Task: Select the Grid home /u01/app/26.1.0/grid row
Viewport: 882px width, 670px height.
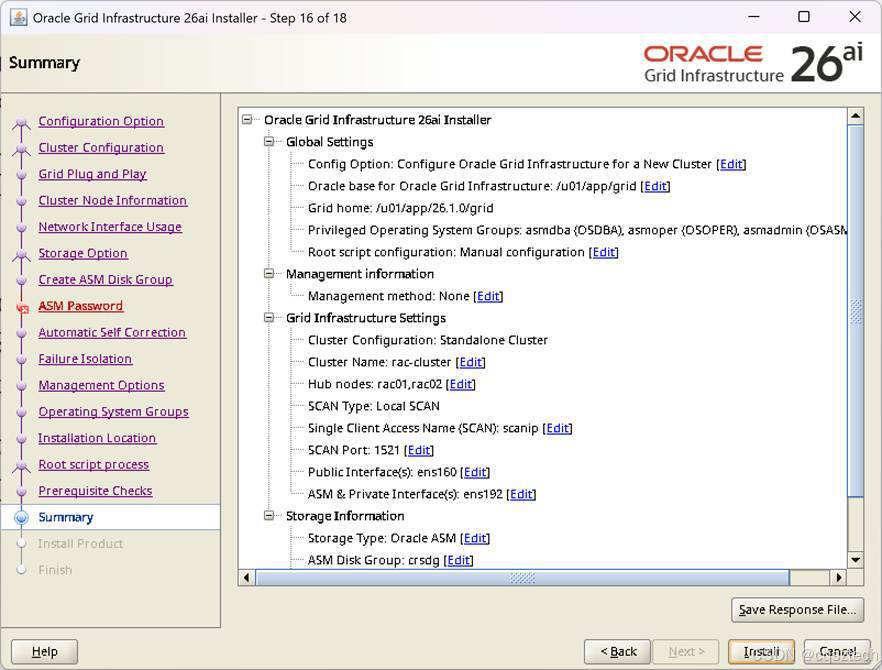Action: coord(400,208)
